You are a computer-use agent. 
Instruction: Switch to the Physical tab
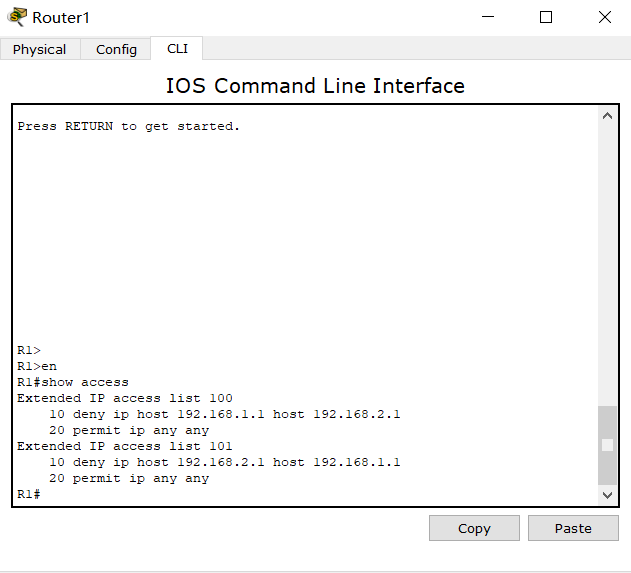(x=40, y=49)
